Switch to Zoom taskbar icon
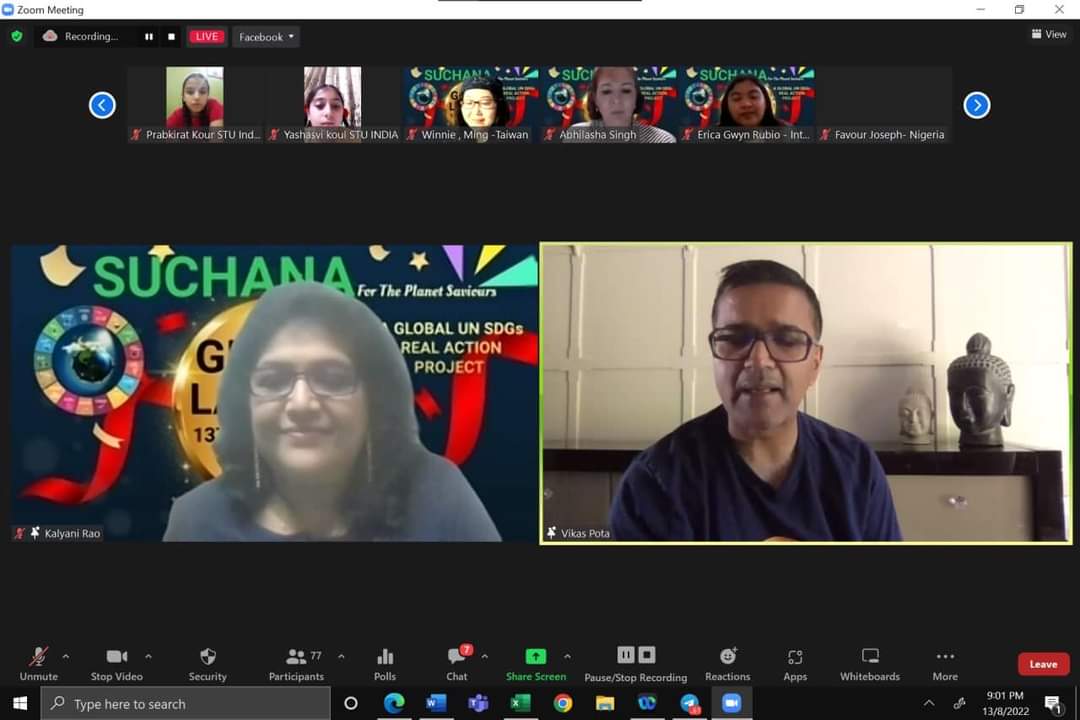1080x720 pixels. click(x=731, y=703)
